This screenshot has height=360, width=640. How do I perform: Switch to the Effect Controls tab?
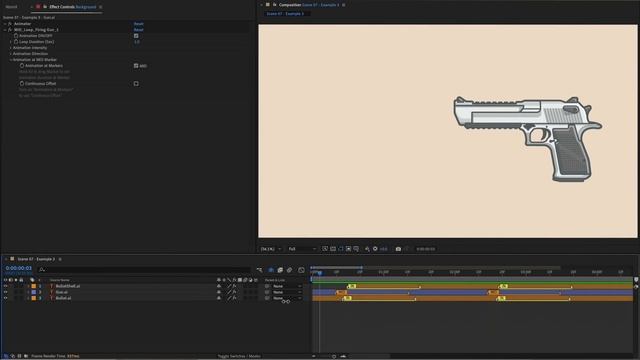pyautogui.click(x=72, y=7)
